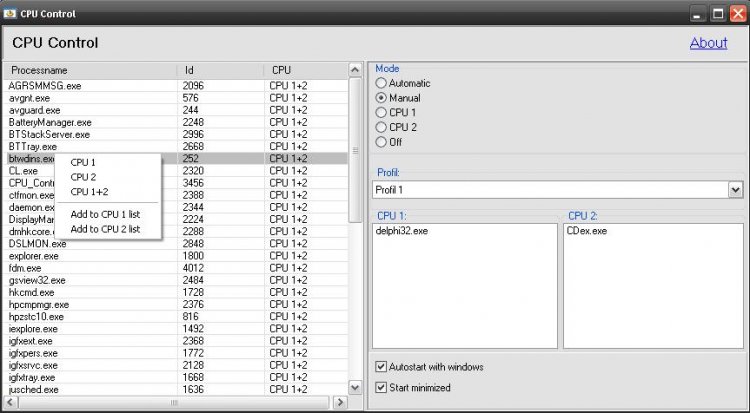
Task: Set mode to Off
Action: coord(381,142)
